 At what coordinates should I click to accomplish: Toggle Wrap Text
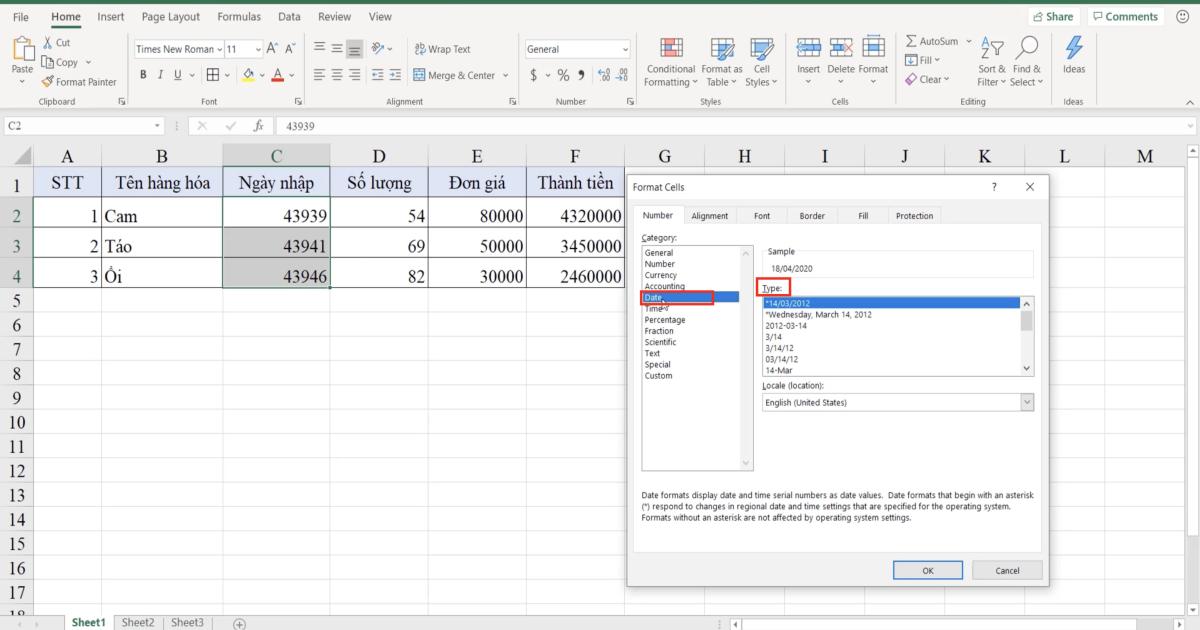pyautogui.click(x=443, y=48)
